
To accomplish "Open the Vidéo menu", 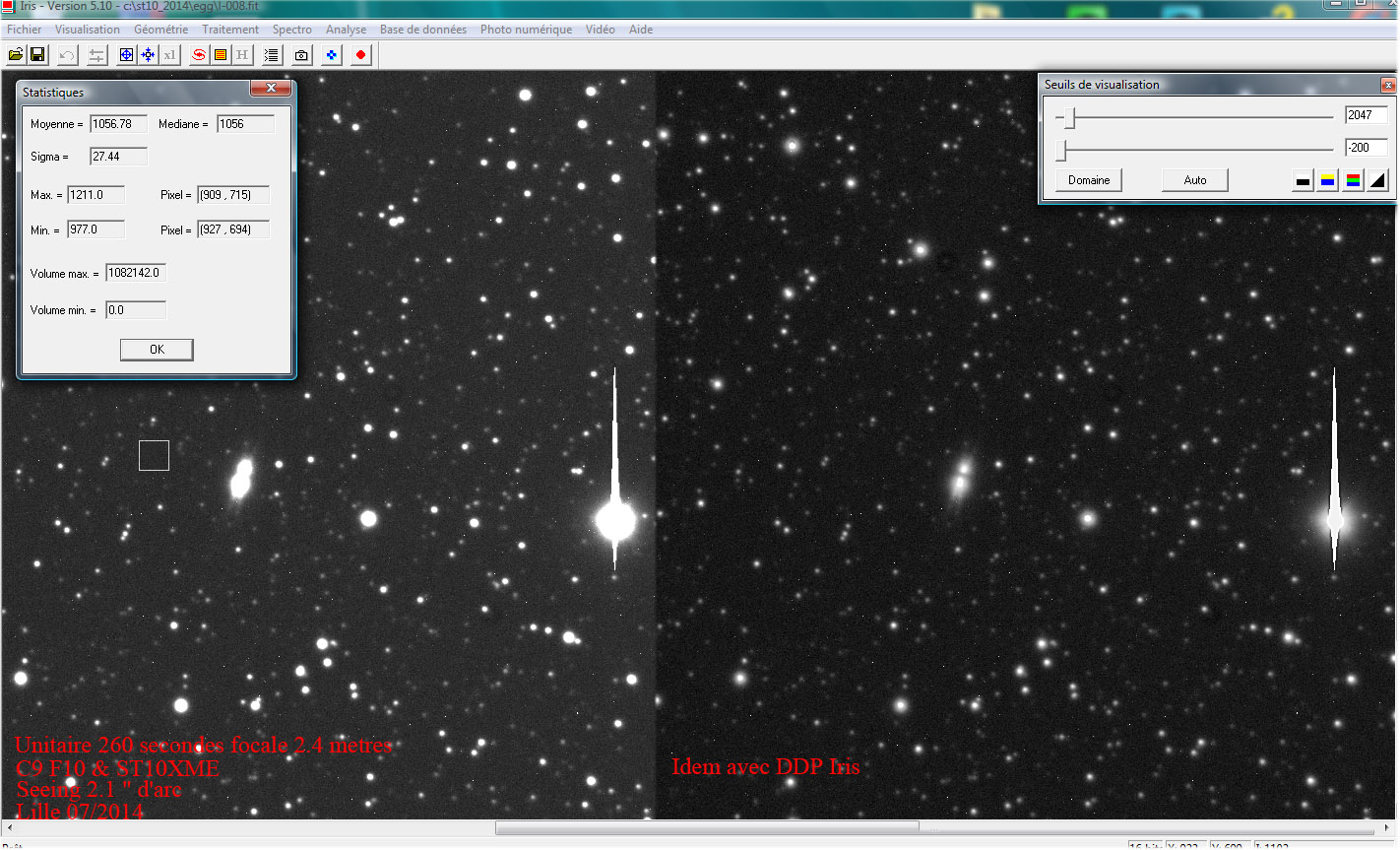I will click(601, 30).
